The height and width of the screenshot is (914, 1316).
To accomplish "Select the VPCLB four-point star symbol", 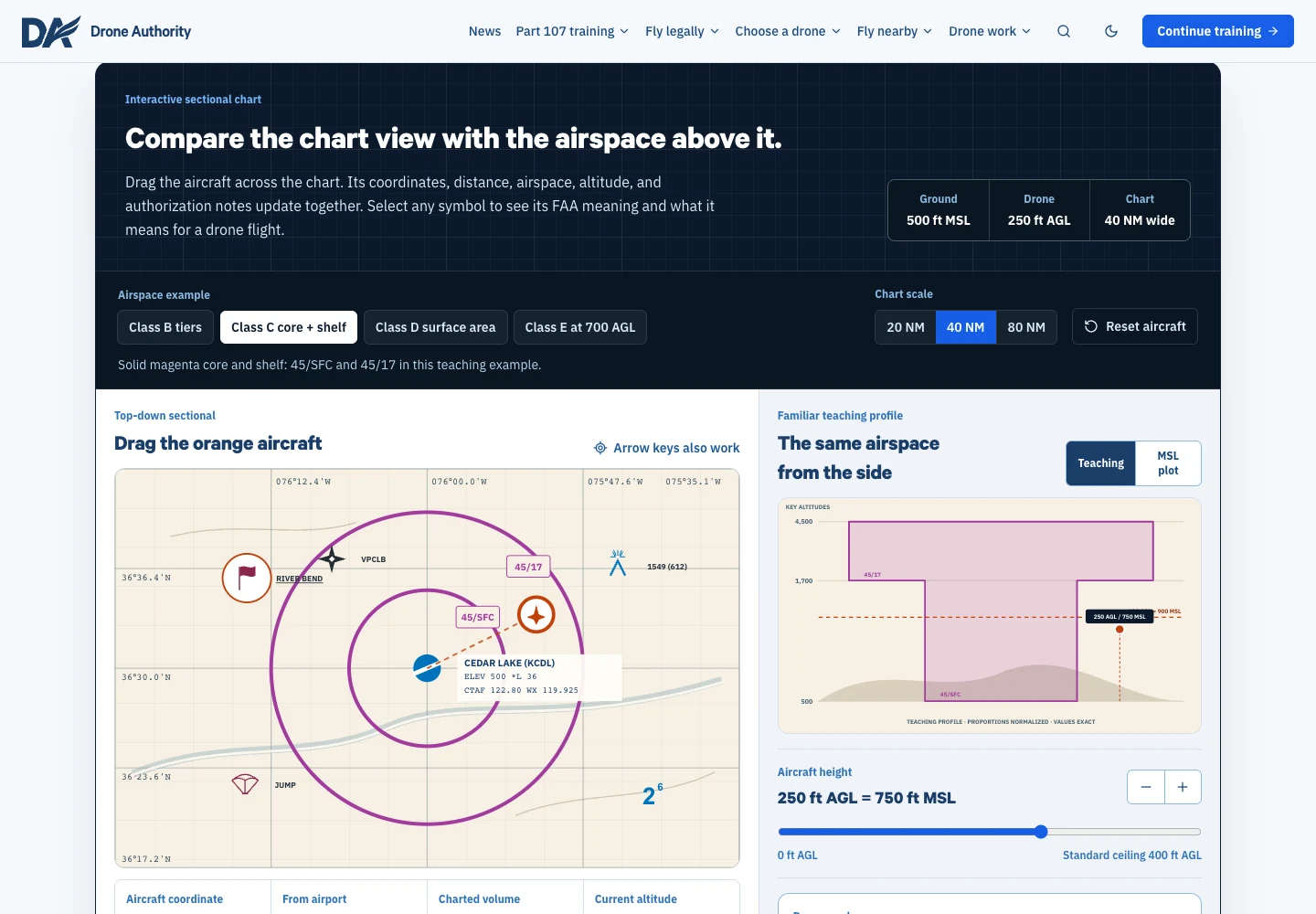I will (332, 558).
